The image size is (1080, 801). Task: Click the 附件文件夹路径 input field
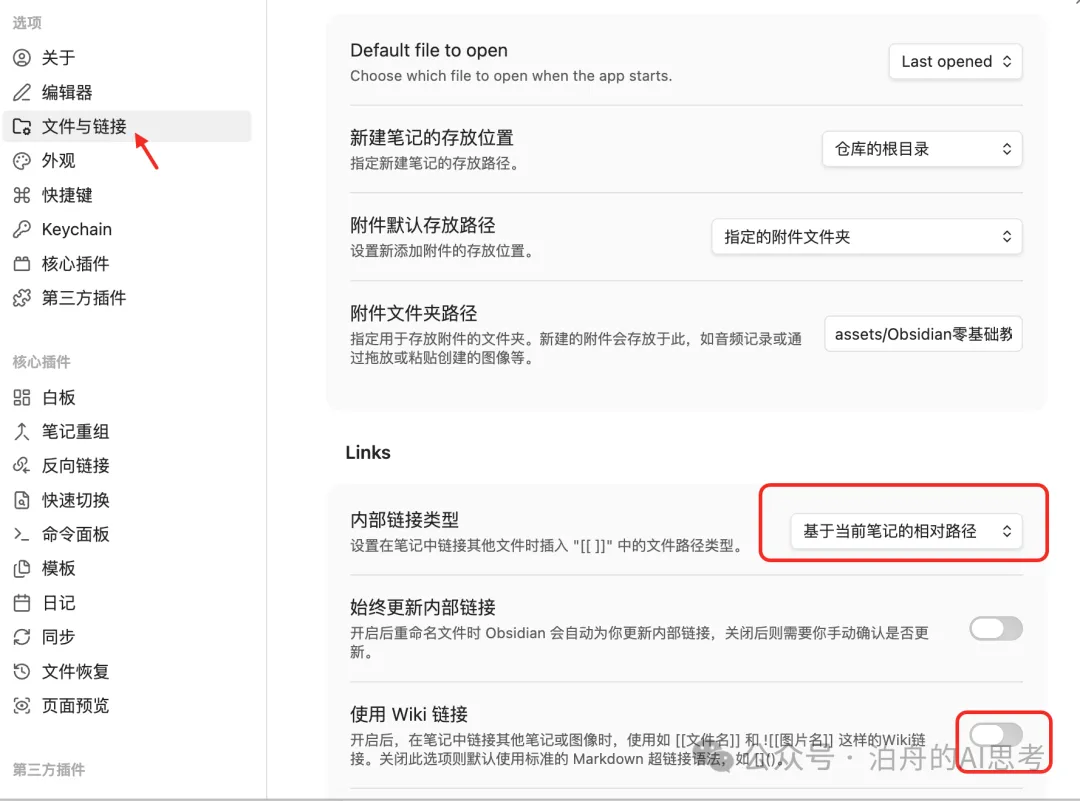coord(923,335)
